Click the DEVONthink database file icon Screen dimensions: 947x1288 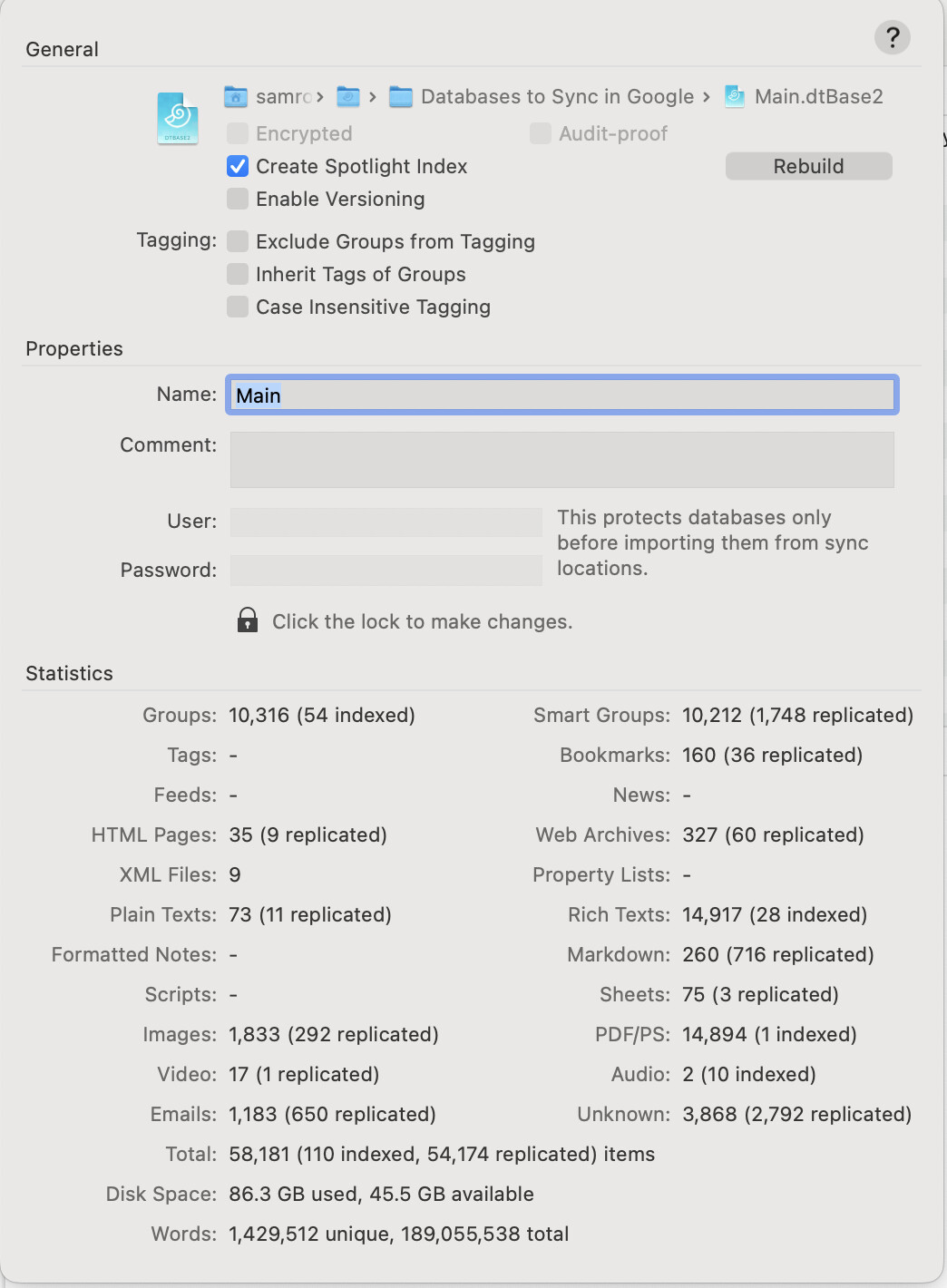178,118
